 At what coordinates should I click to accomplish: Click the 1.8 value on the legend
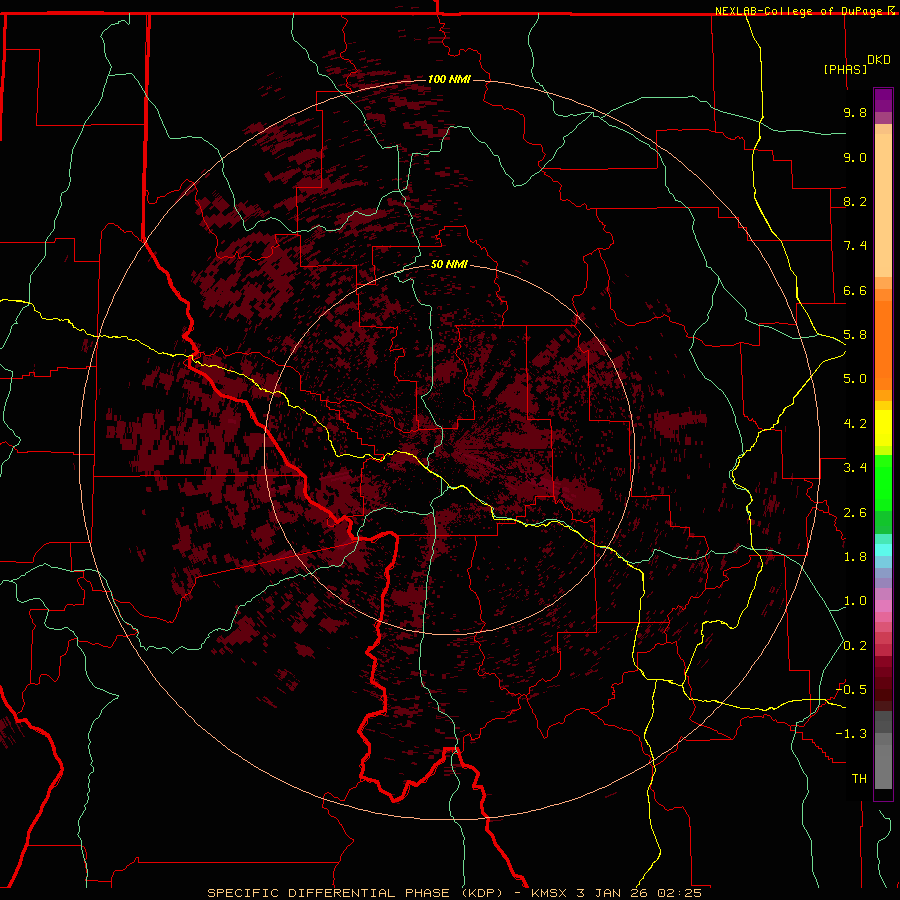point(855,557)
